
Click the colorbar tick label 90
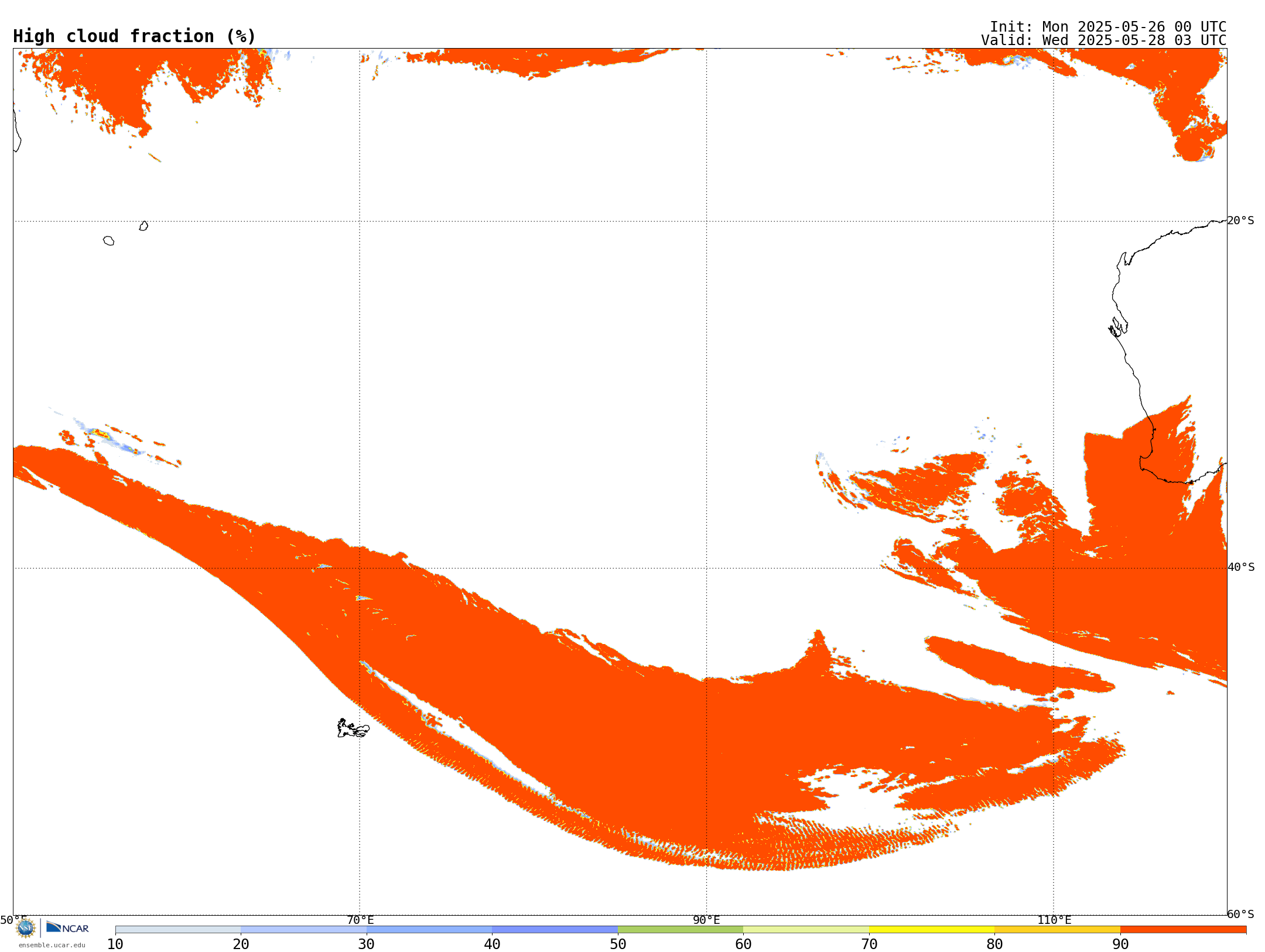coord(1120,944)
